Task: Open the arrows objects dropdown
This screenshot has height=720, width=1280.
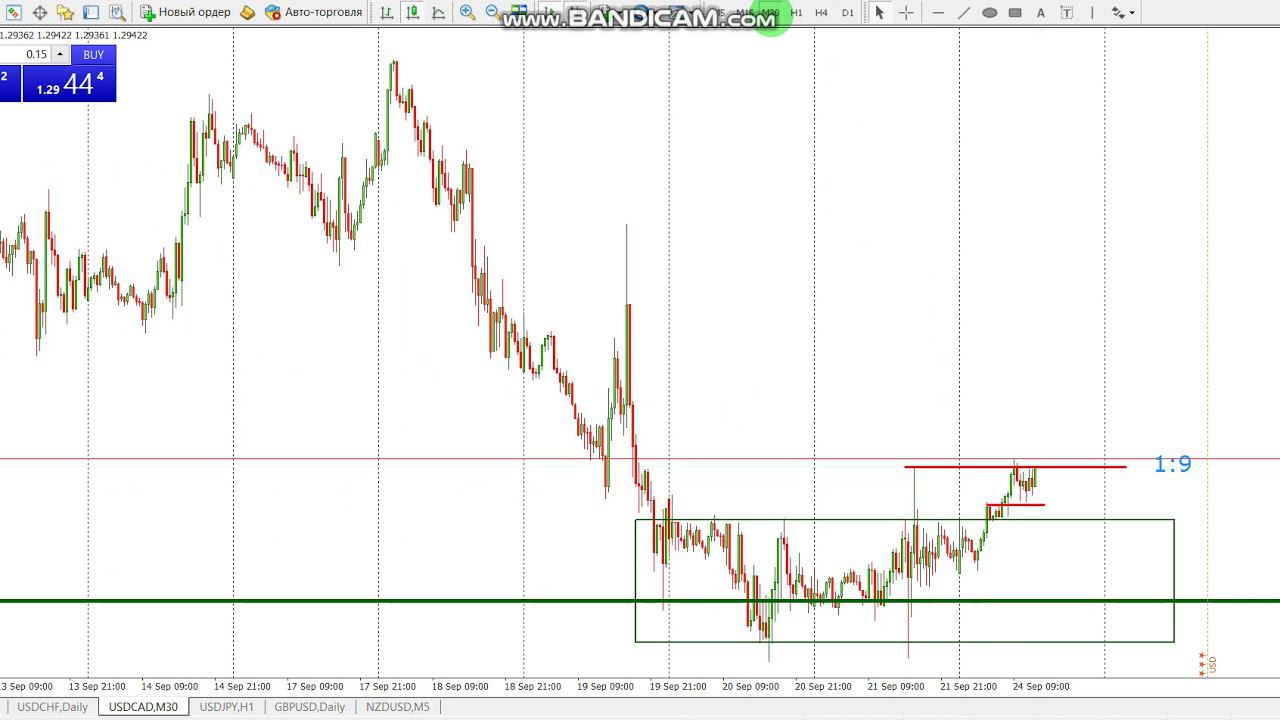Action: (1122, 13)
